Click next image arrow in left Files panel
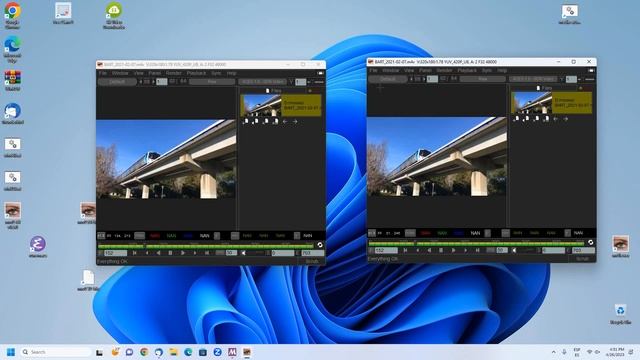 click(295, 121)
